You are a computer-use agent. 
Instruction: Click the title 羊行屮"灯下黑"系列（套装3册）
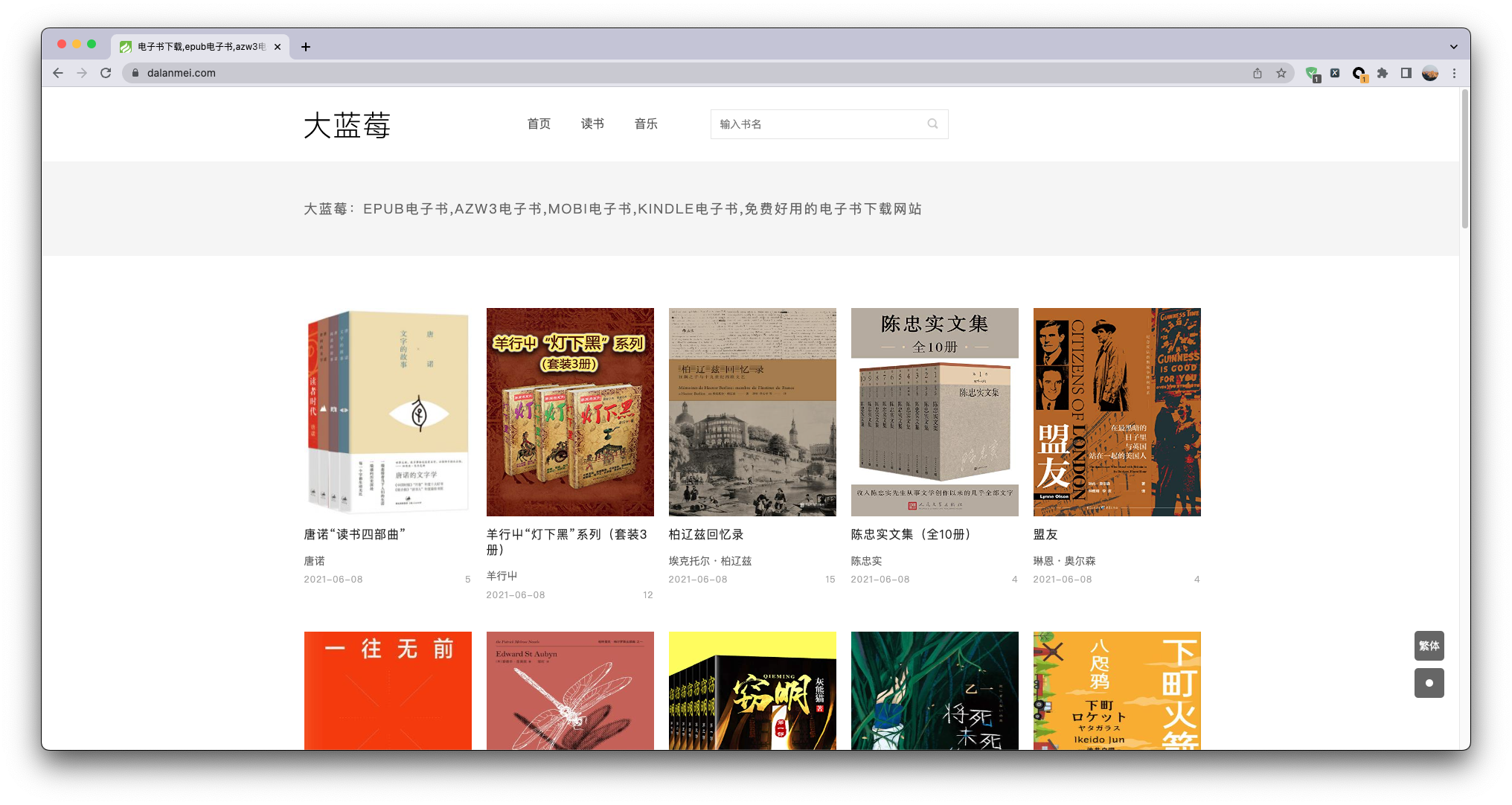pyautogui.click(x=567, y=542)
